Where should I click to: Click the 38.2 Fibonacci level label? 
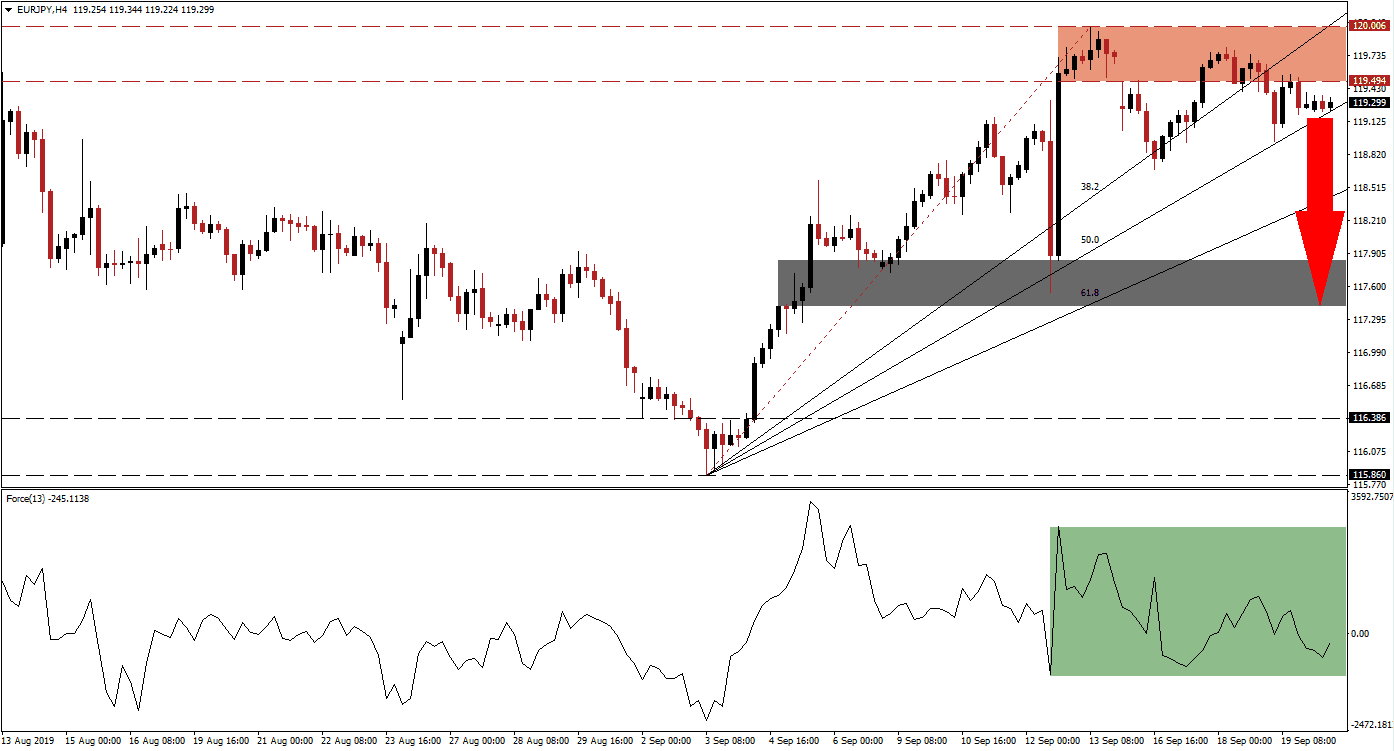tap(1090, 185)
